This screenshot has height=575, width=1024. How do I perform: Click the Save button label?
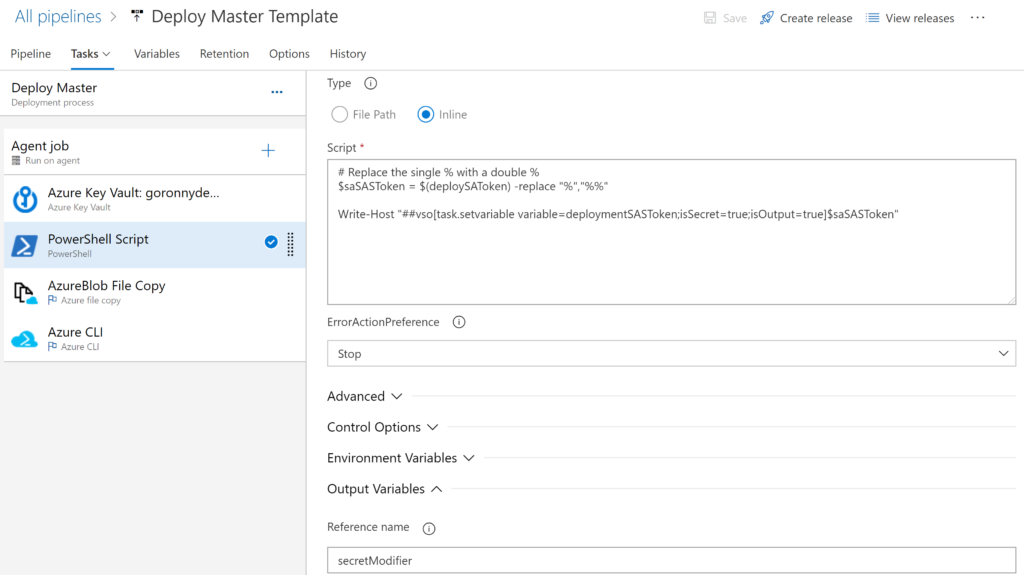[735, 18]
